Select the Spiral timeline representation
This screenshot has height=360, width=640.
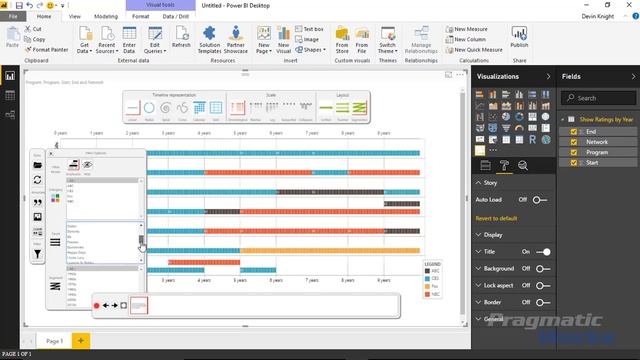(165, 108)
